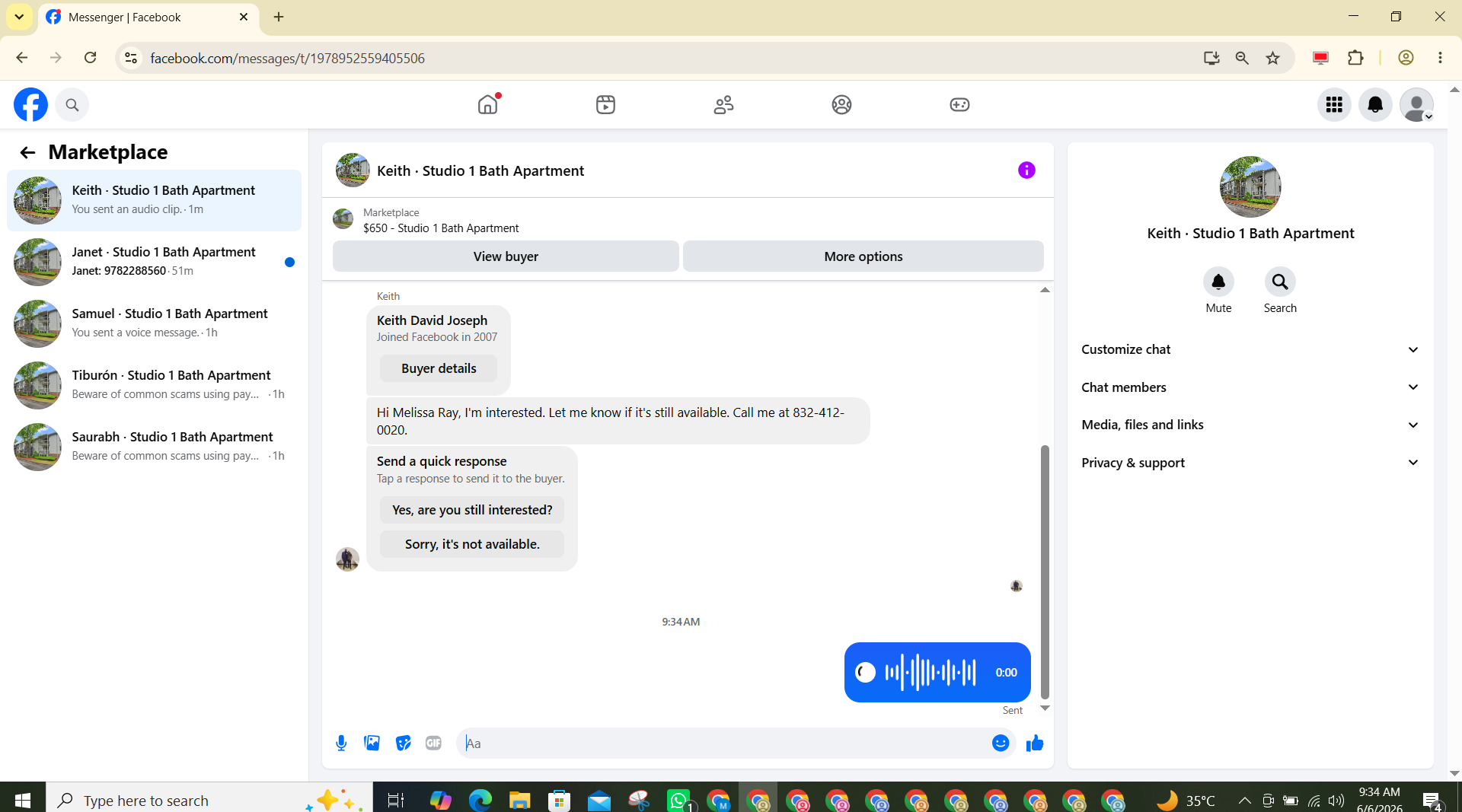Open the Chrome three-dot menu
Viewport: 1462px width, 812px height.
(1440, 58)
